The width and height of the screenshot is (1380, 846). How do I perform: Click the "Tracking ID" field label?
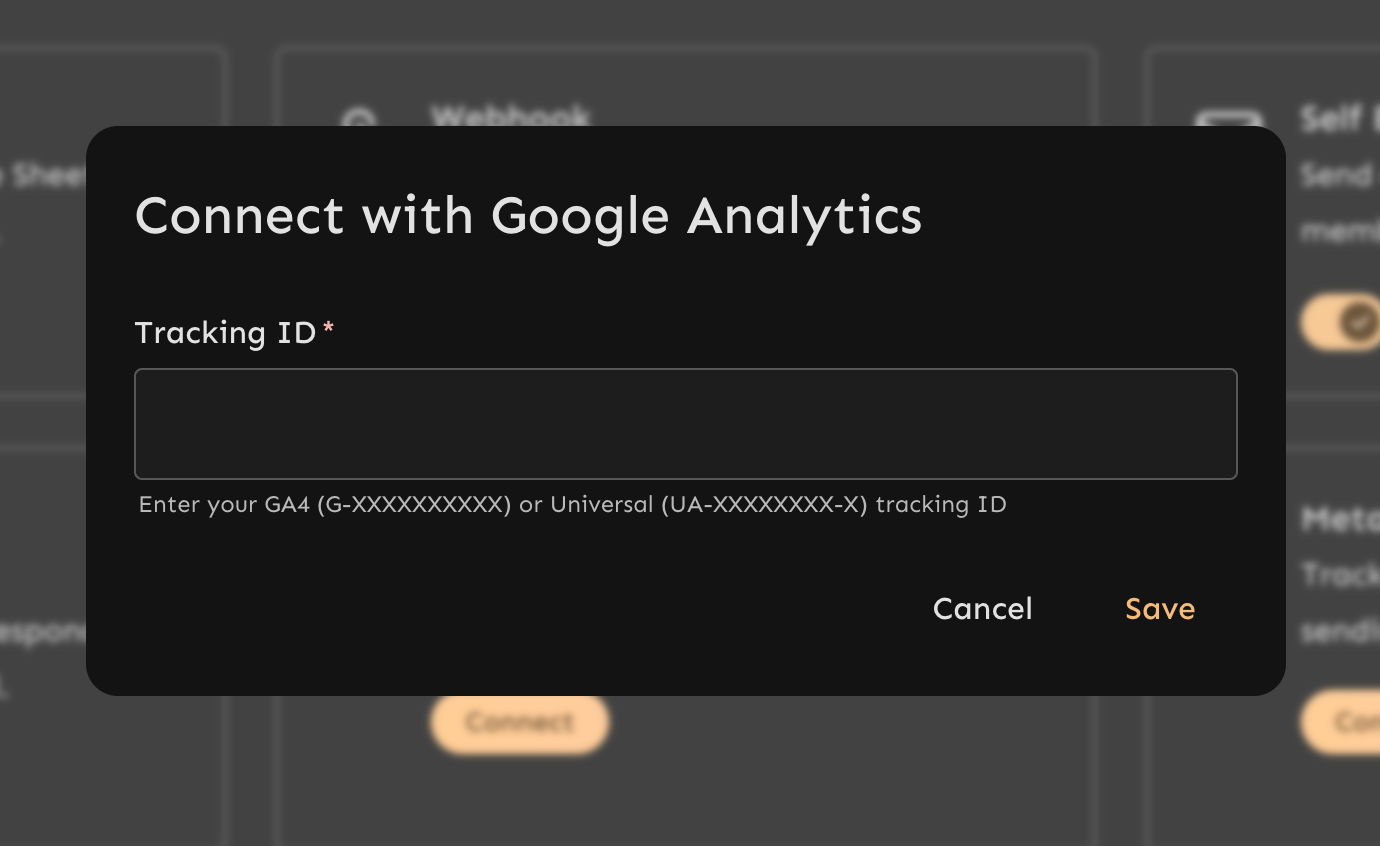click(225, 332)
